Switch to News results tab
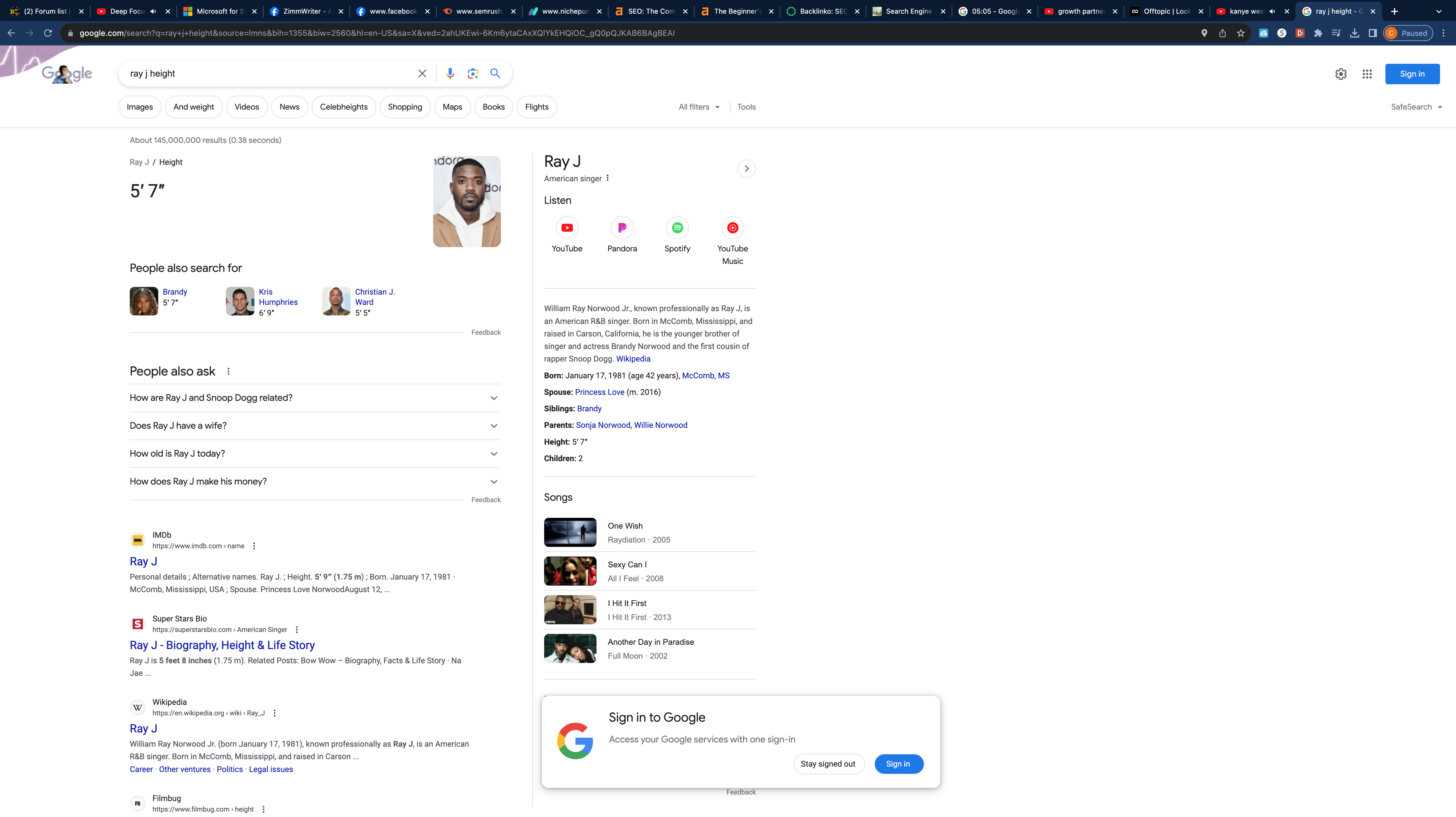This screenshot has height=817, width=1456. [x=289, y=107]
